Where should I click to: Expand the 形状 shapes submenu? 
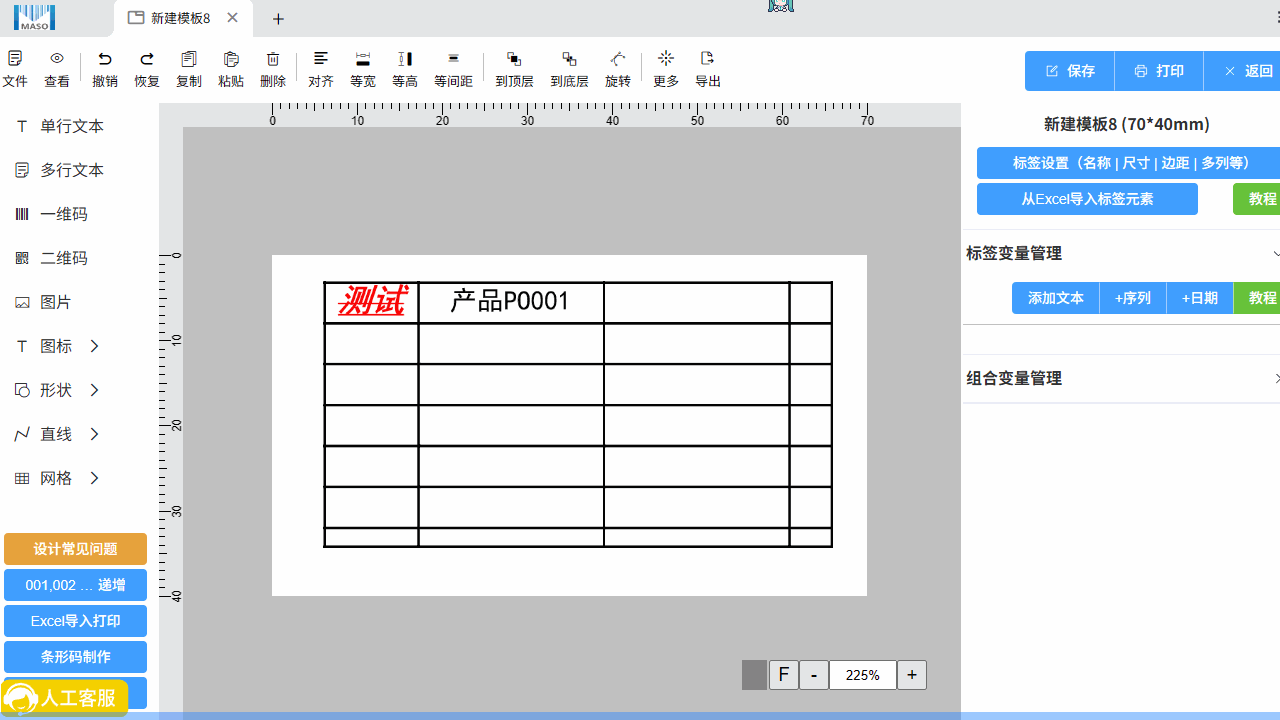tap(94, 390)
